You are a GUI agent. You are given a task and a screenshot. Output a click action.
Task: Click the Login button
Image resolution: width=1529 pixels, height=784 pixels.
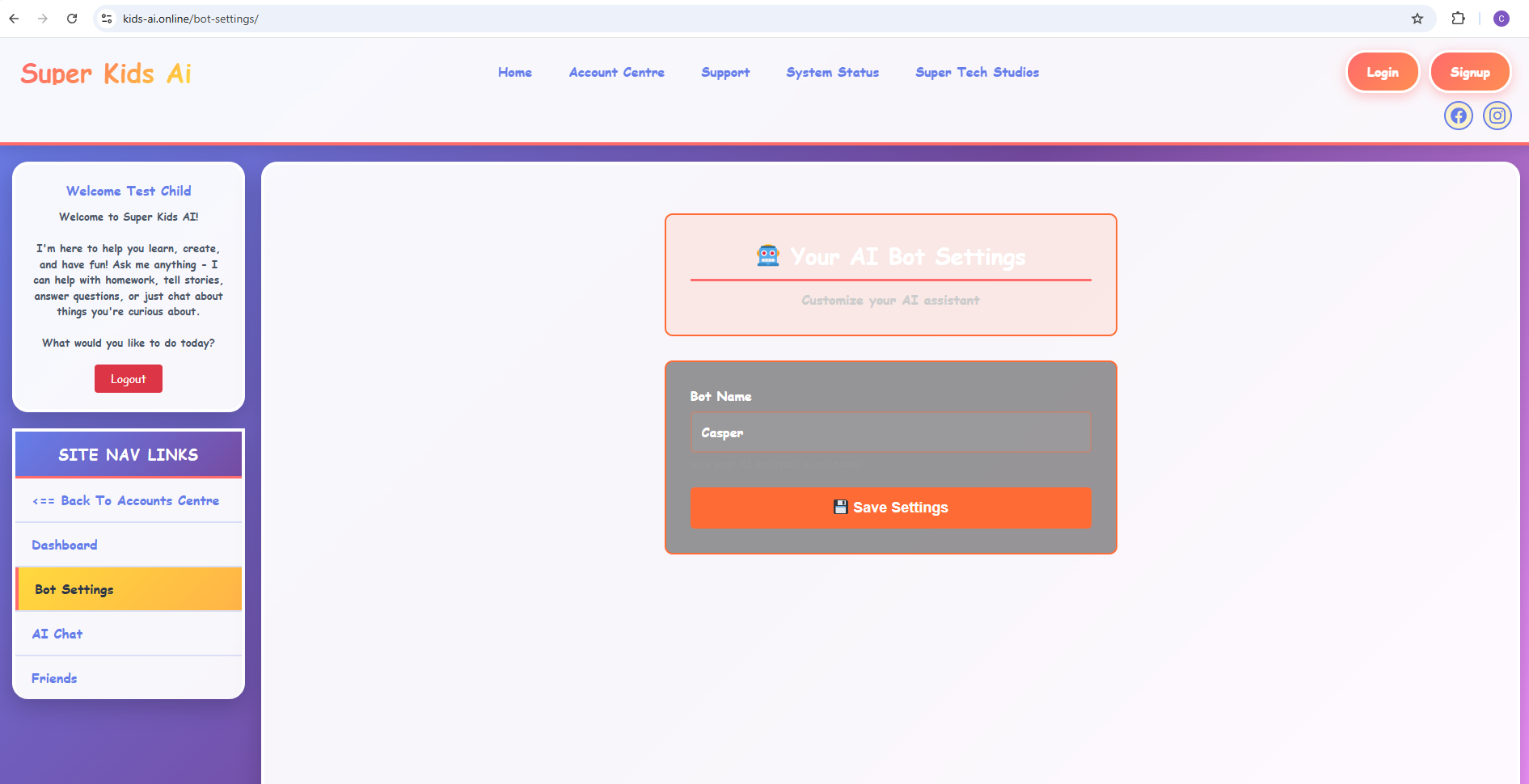(x=1383, y=73)
